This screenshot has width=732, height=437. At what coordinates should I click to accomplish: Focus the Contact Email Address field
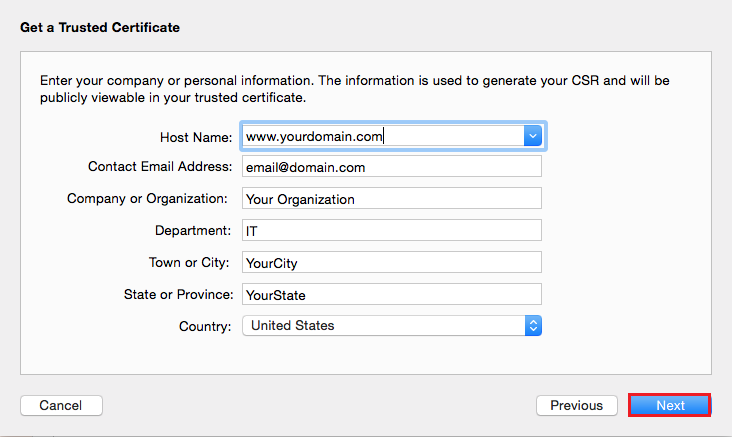[391, 167]
